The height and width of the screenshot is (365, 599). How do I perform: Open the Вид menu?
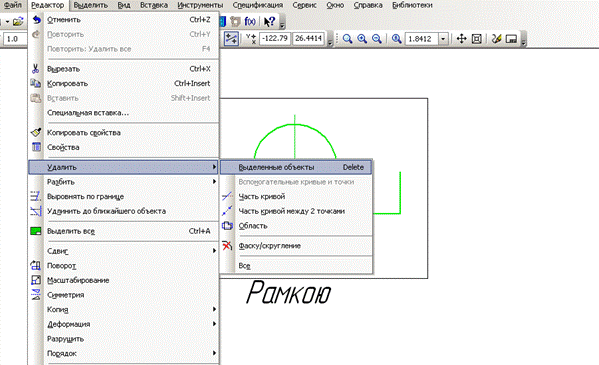pyautogui.click(x=124, y=5)
